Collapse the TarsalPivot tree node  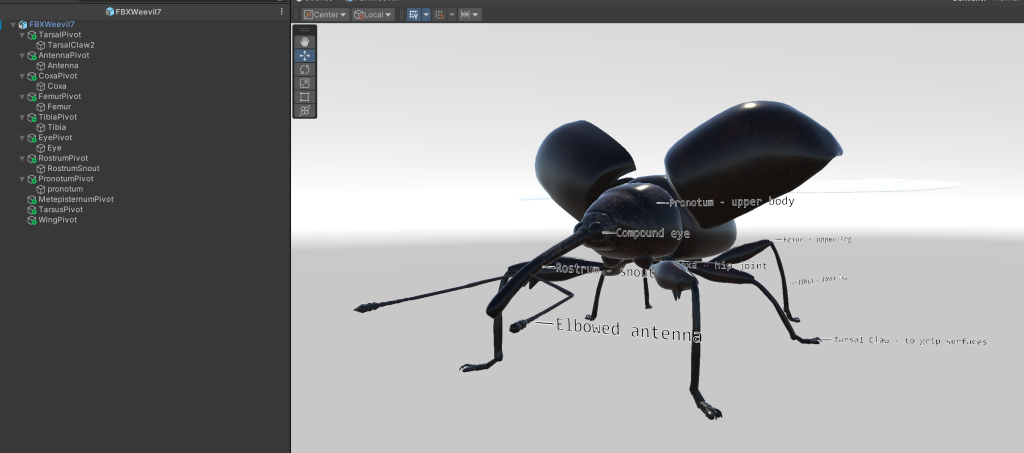pyautogui.click(x=22, y=35)
